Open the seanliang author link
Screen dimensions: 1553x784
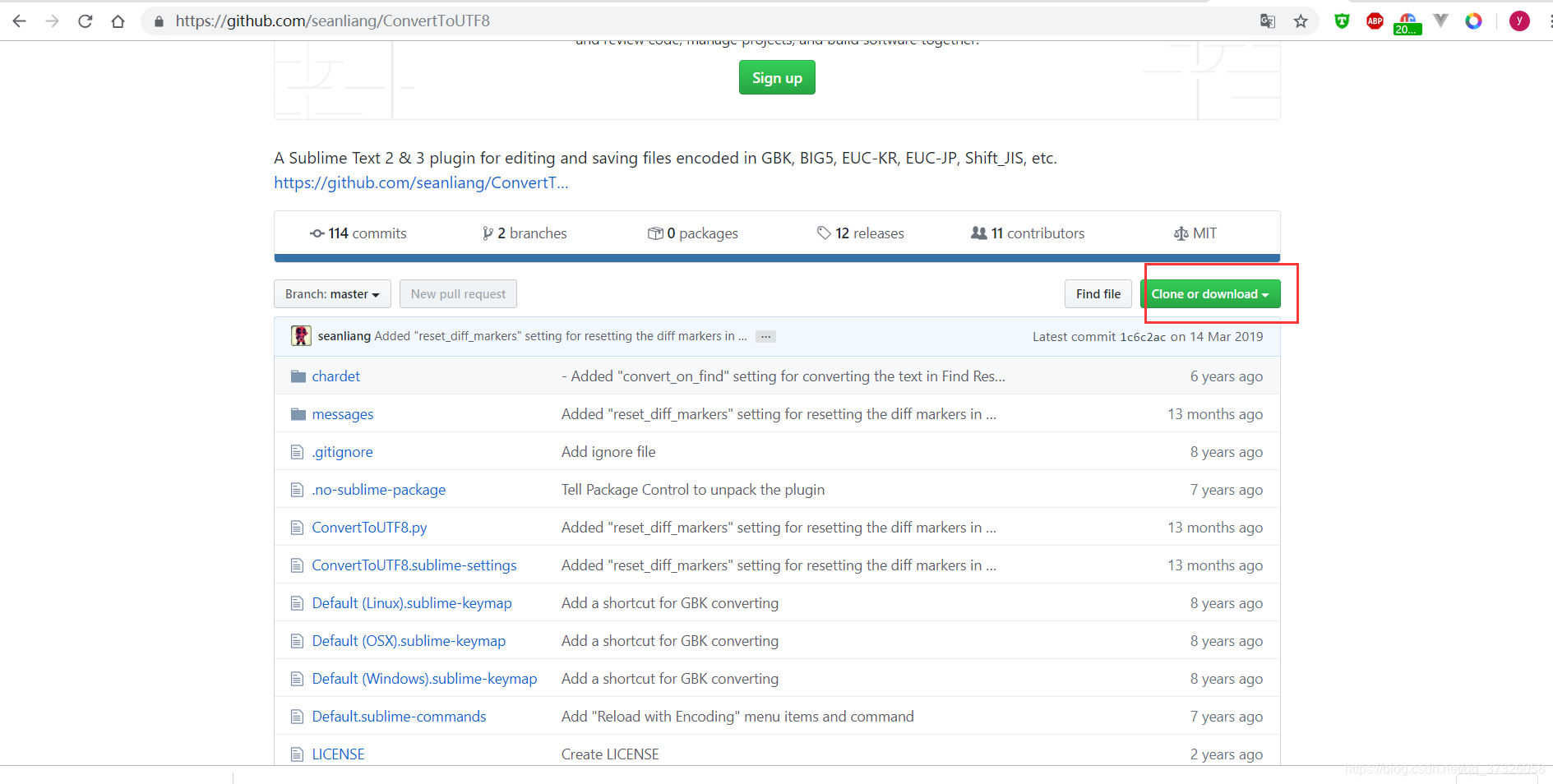[x=344, y=336]
